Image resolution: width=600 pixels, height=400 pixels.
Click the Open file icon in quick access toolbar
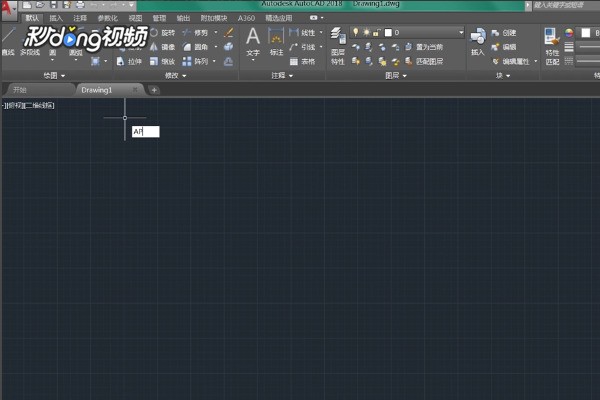point(40,5)
